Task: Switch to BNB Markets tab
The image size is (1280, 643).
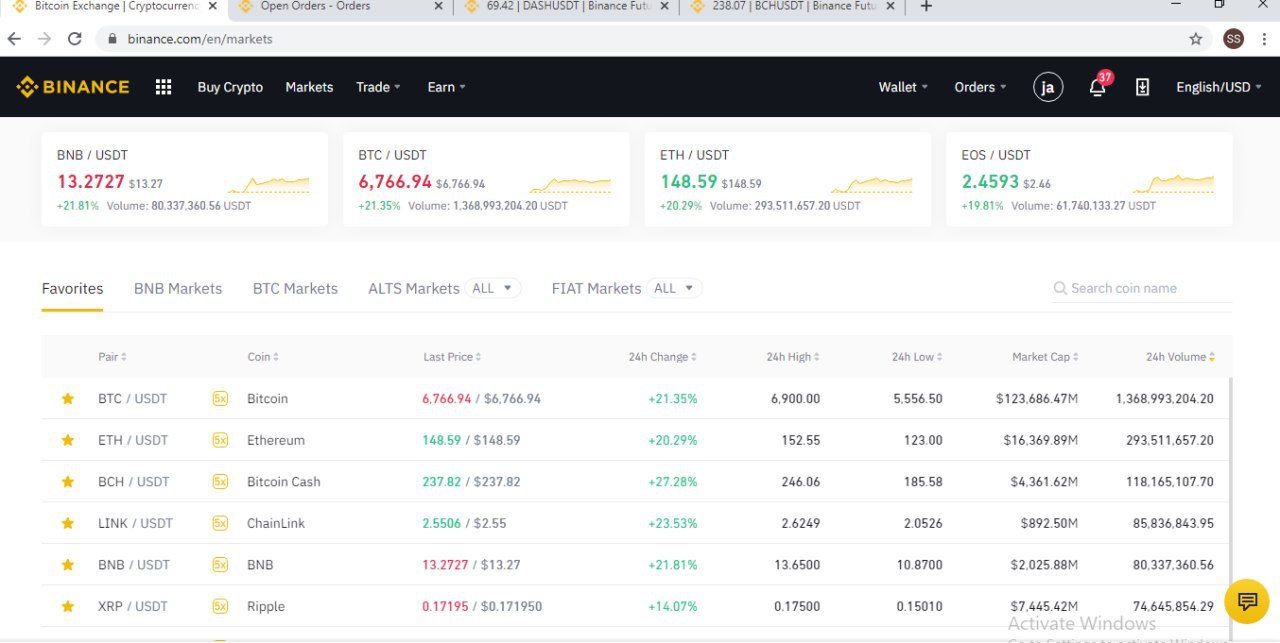Action: 178,288
